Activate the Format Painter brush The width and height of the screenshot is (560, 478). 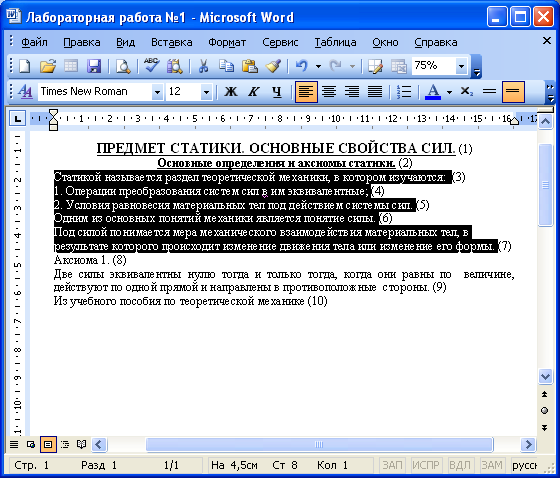click(273, 66)
